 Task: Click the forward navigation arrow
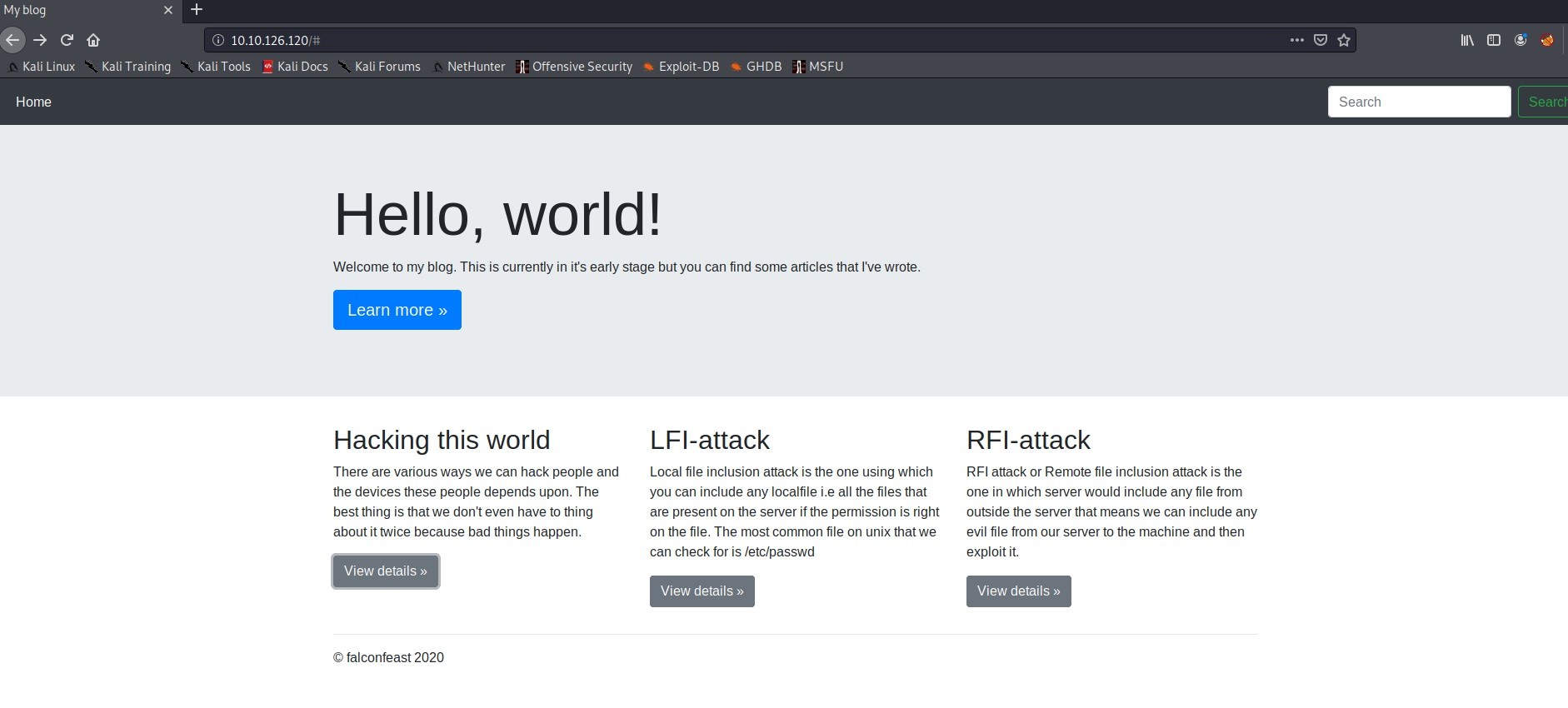tap(40, 40)
